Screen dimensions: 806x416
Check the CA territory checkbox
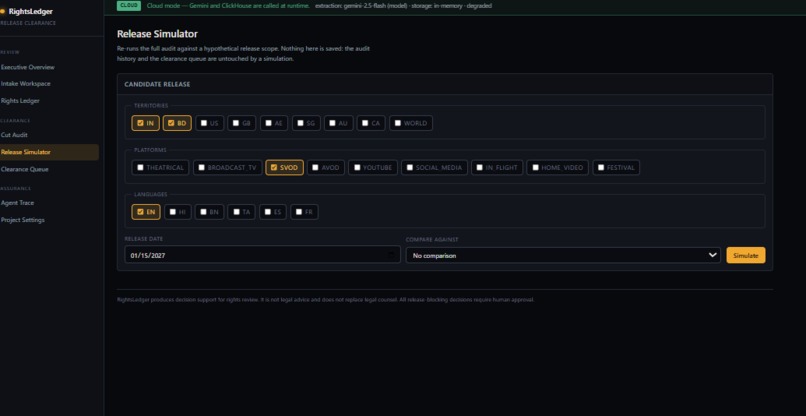365,123
